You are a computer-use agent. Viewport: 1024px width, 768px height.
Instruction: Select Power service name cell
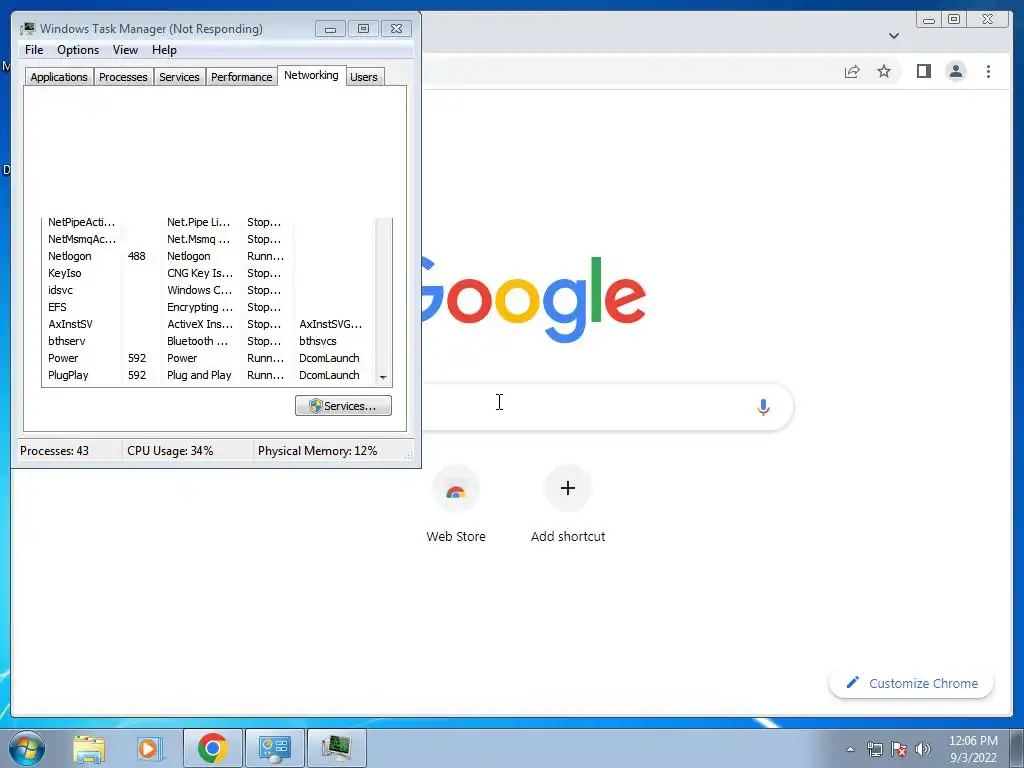(x=63, y=358)
